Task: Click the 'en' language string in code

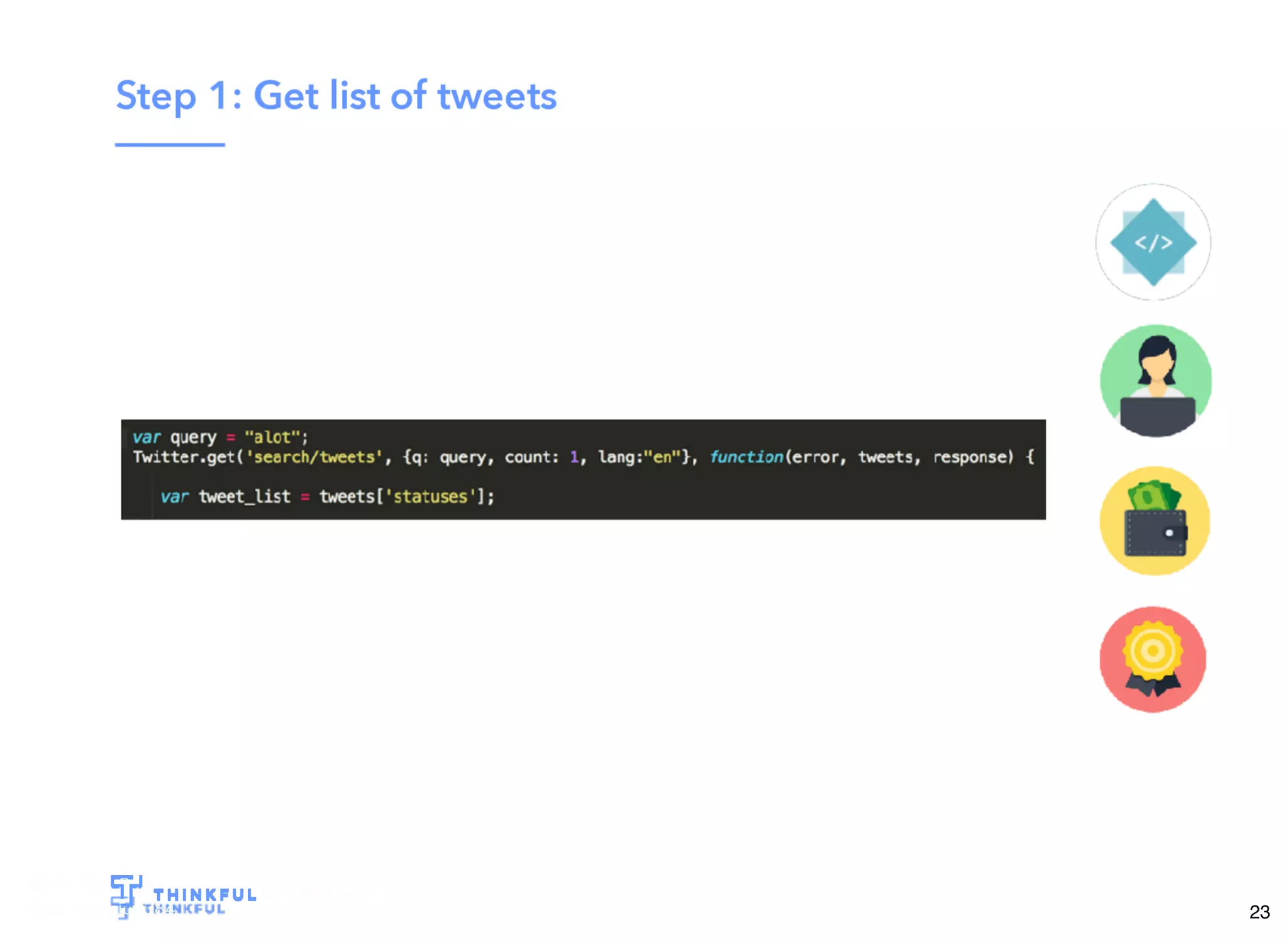Action: [x=662, y=457]
